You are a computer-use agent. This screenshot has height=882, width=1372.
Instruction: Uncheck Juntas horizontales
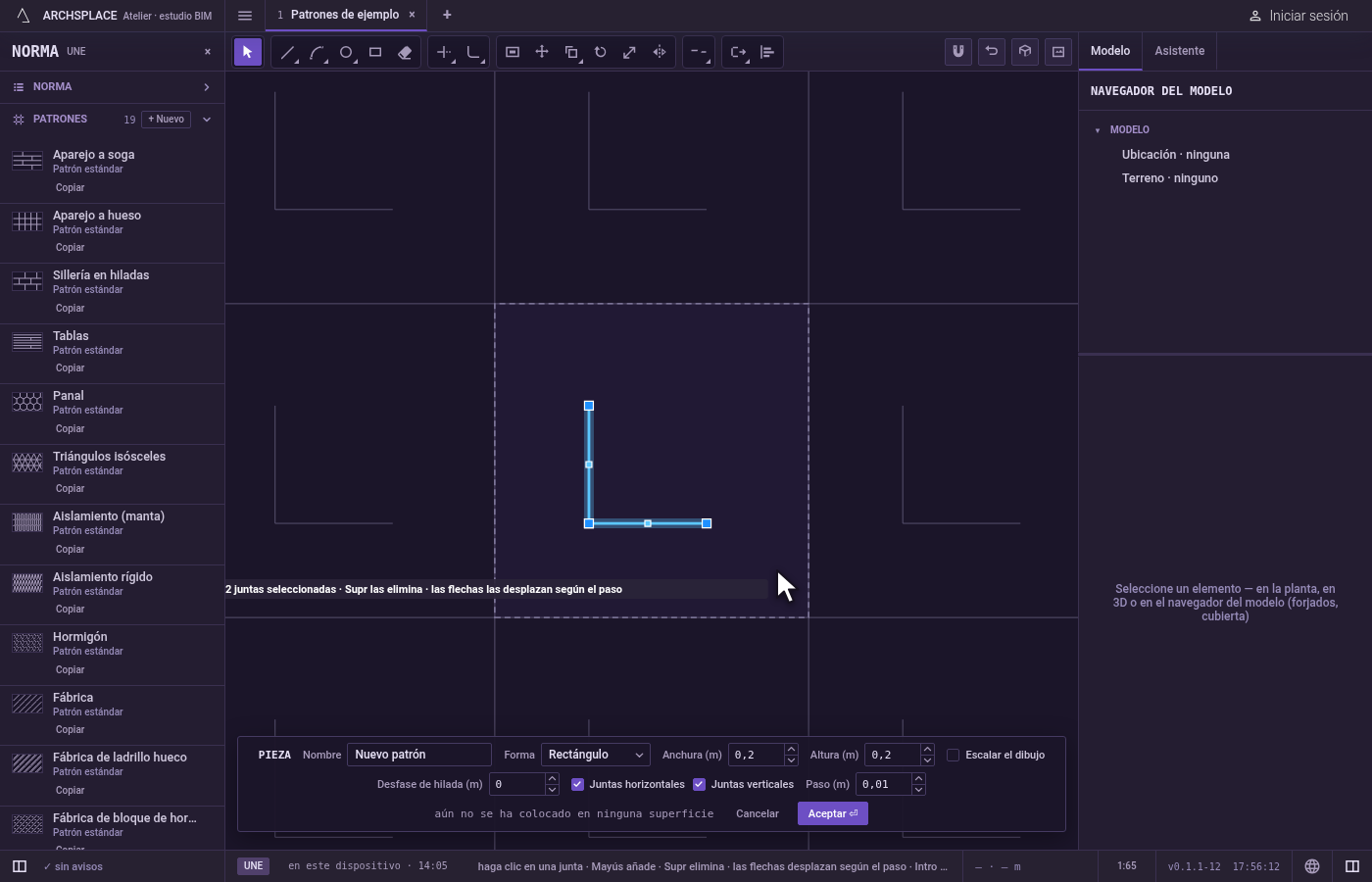[577, 785]
